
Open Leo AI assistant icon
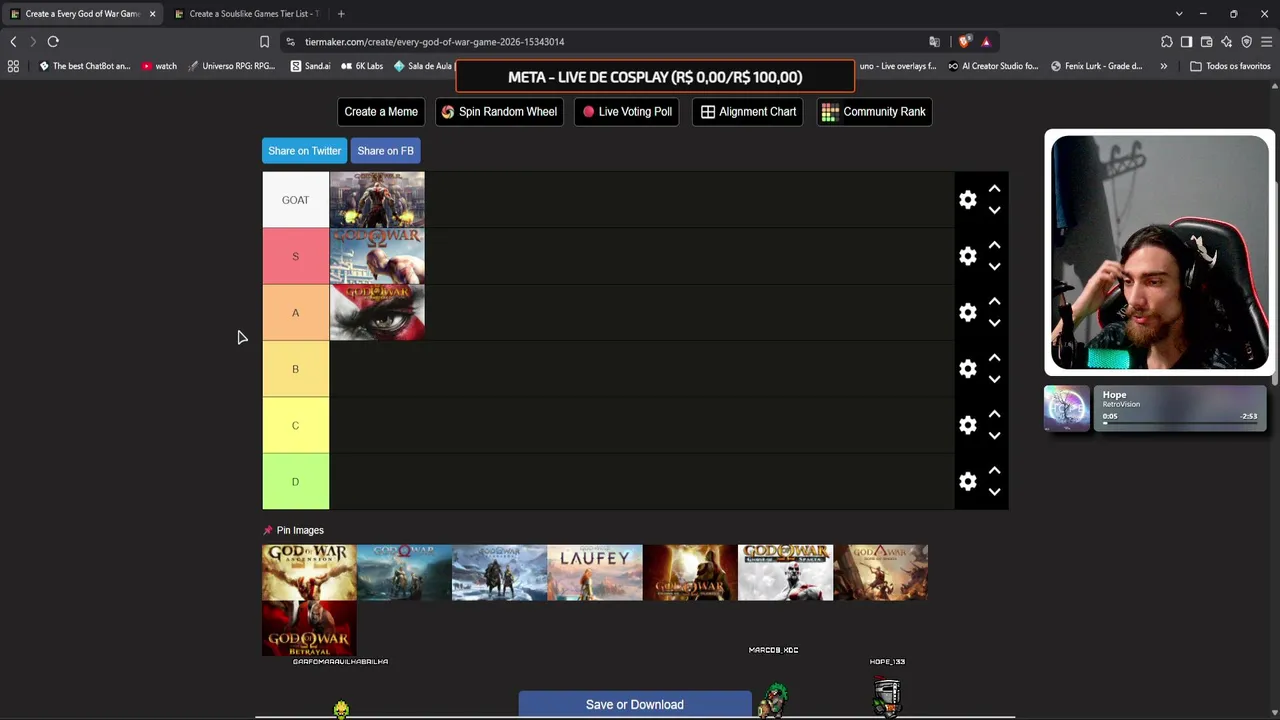click(x=1226, y=42)
